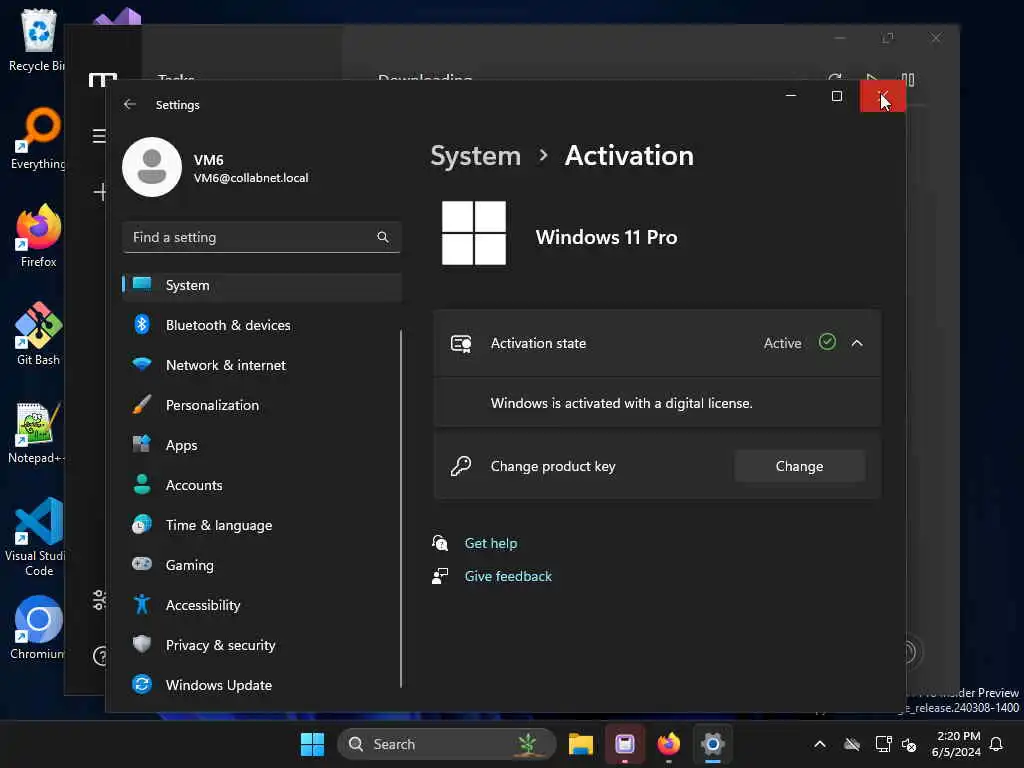Open Network & internet settings

[x=261, y=365]
